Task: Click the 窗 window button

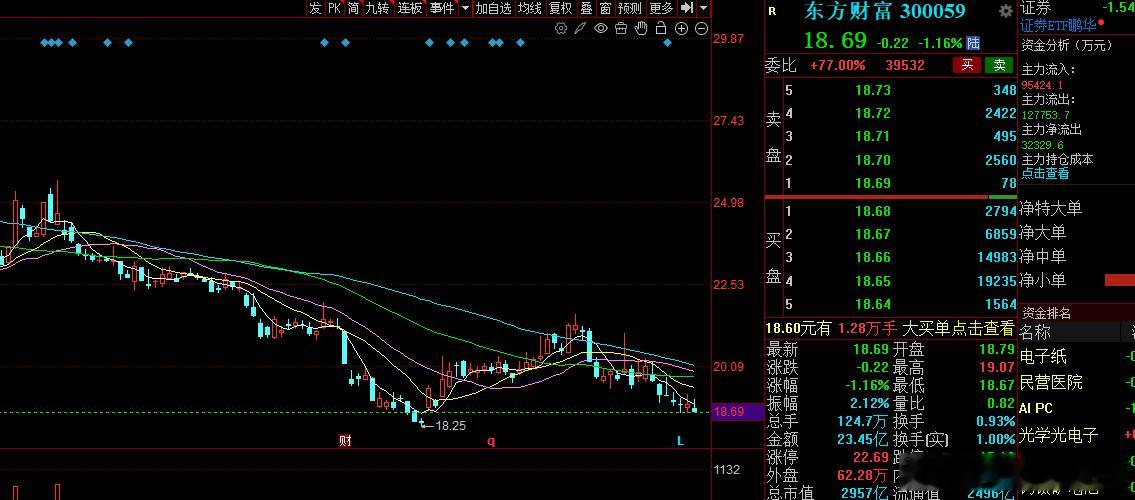Action: point(605,8)
